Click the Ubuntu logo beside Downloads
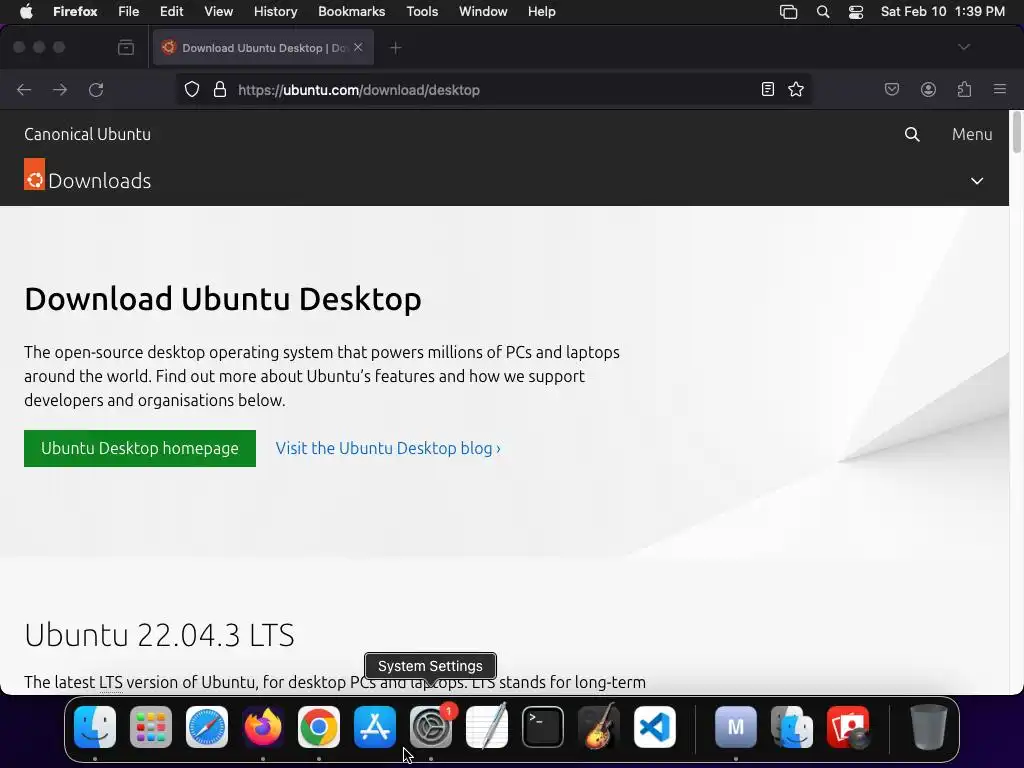 coord(35,174)
